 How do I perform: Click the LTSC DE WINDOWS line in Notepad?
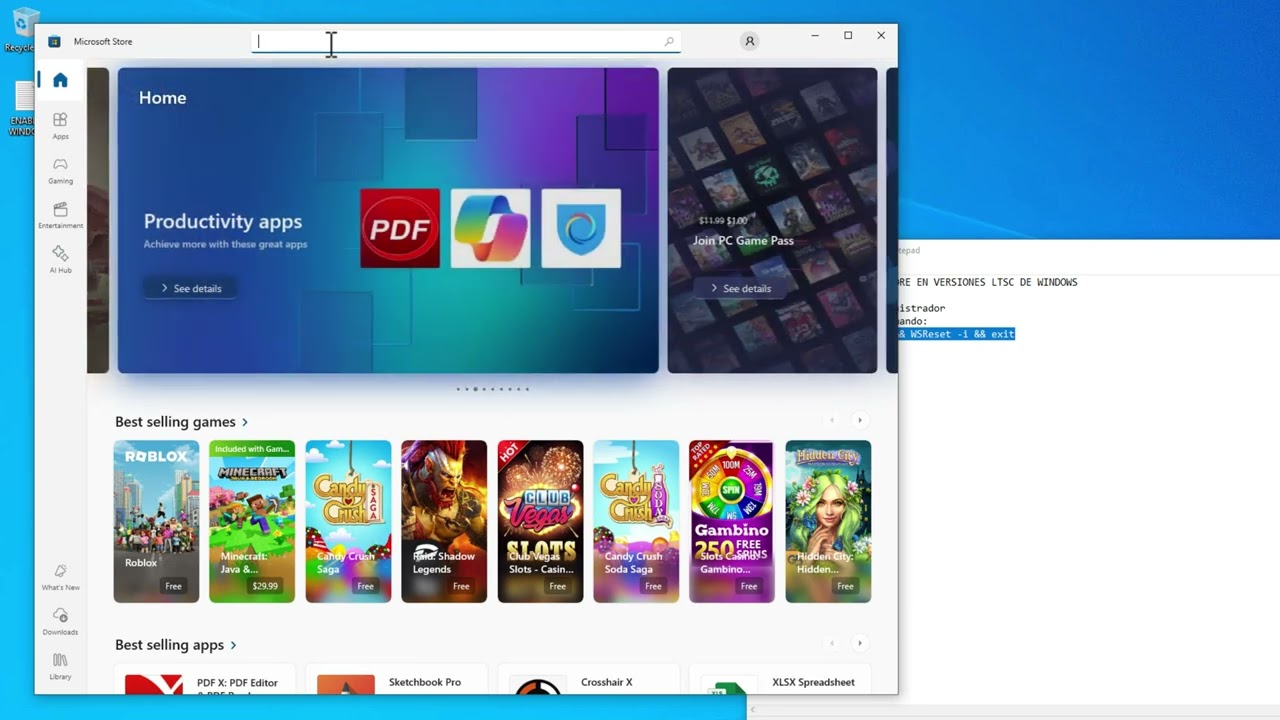pyautogui.click(x=988, y=282)
